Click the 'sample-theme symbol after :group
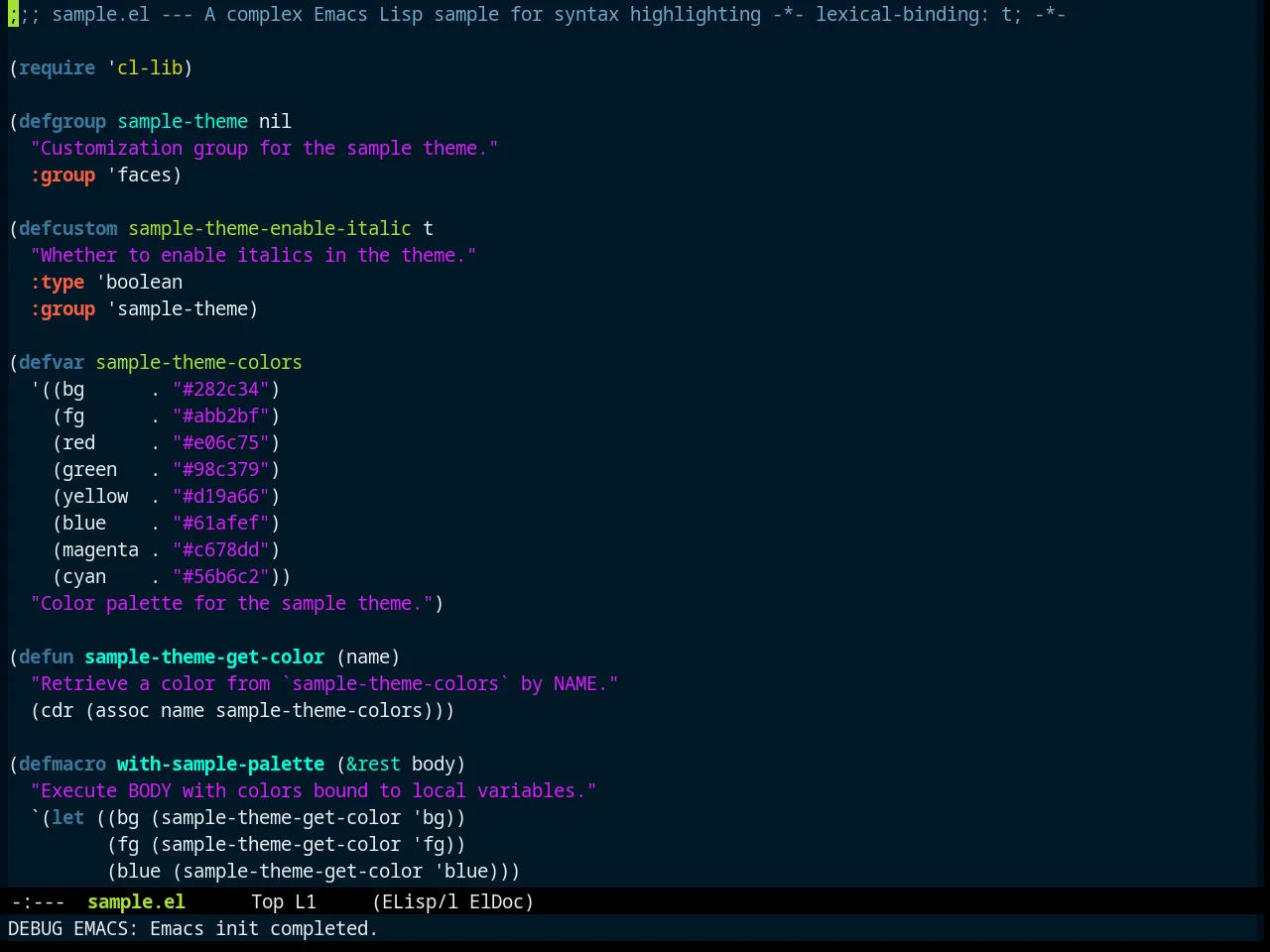 tap(177, 308)
